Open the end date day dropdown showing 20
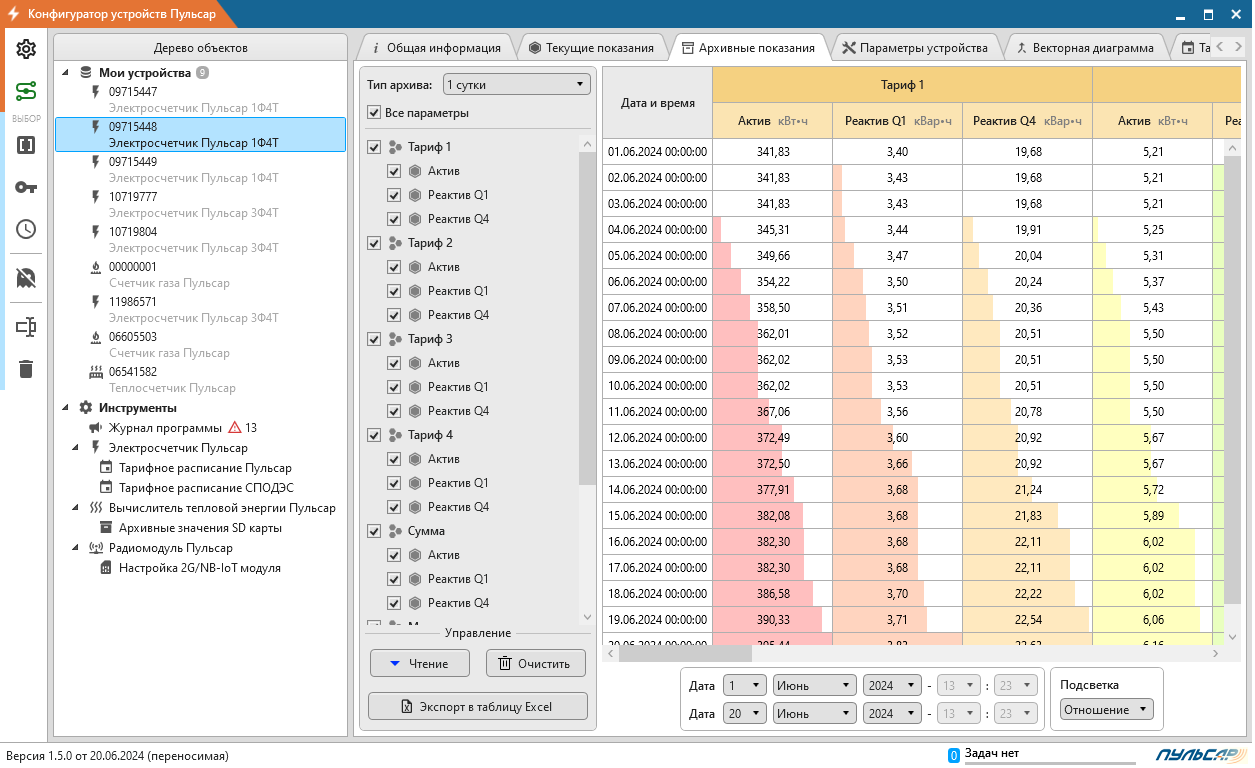 pyautogui.click(x=744, y=714)
